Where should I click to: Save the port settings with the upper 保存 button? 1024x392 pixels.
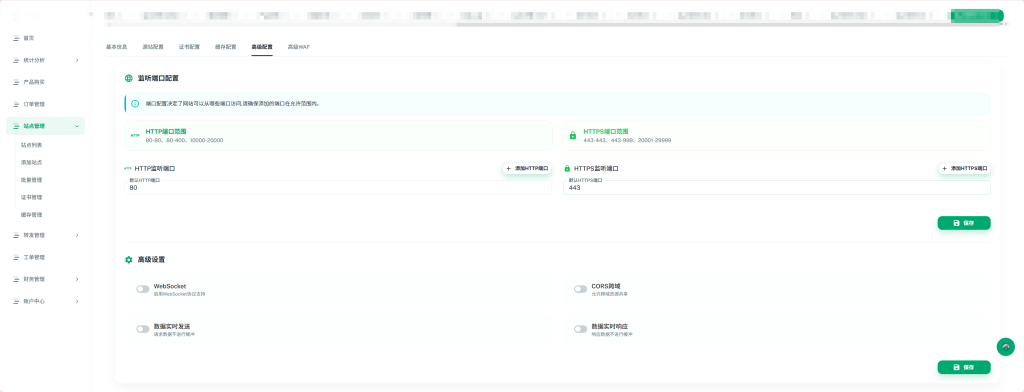[964, 223]
